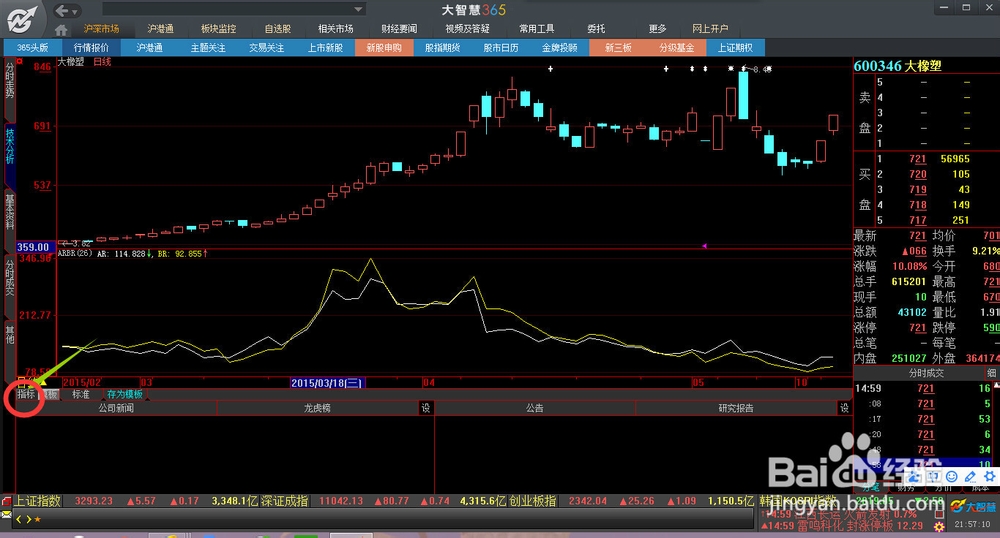This screenshot has width=1000, height=538.
Task: Open the 龙虎榜 panel header
Action: [x=318, y=408]
